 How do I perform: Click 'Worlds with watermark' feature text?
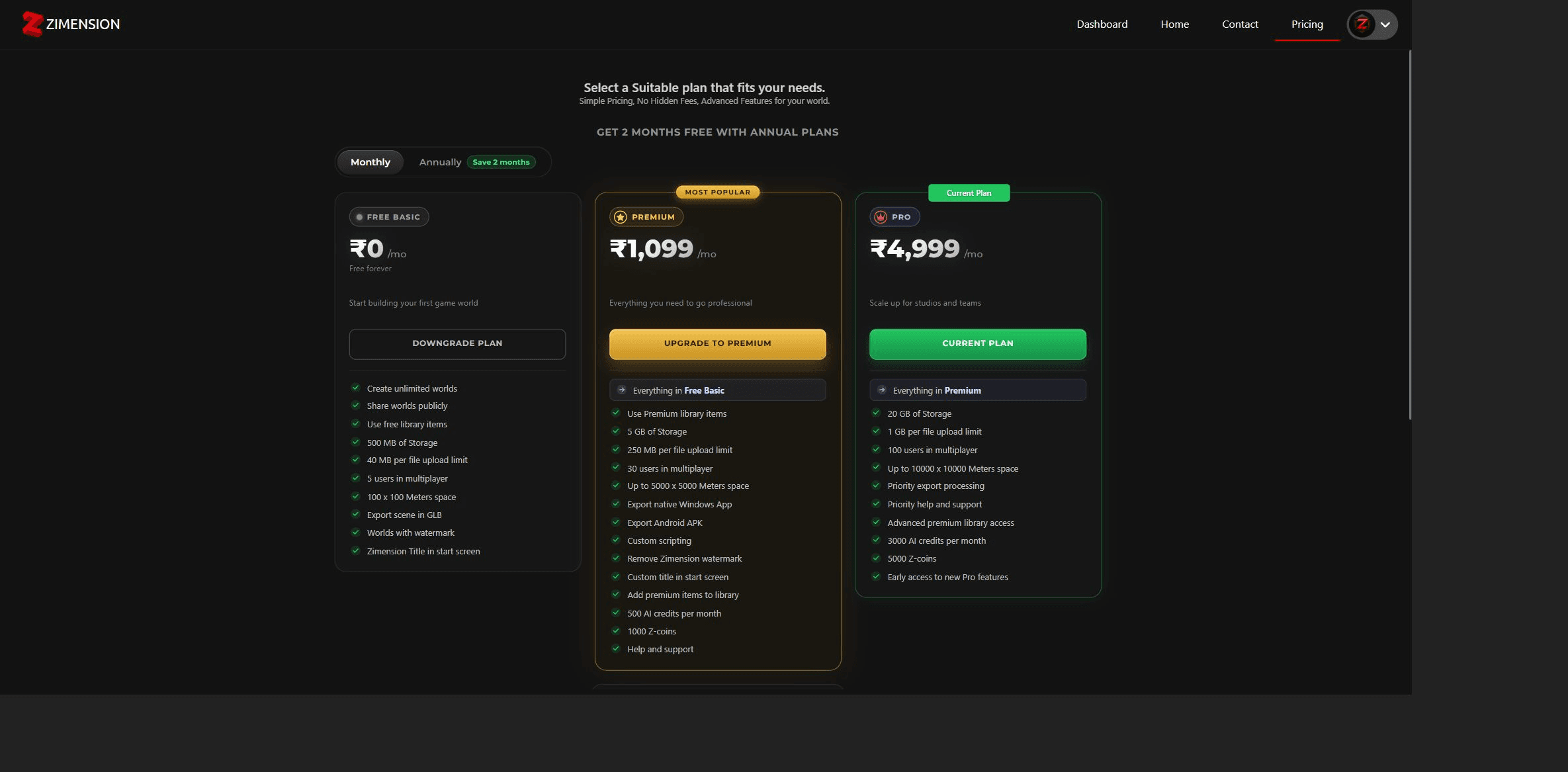click(x=410, y=533)
